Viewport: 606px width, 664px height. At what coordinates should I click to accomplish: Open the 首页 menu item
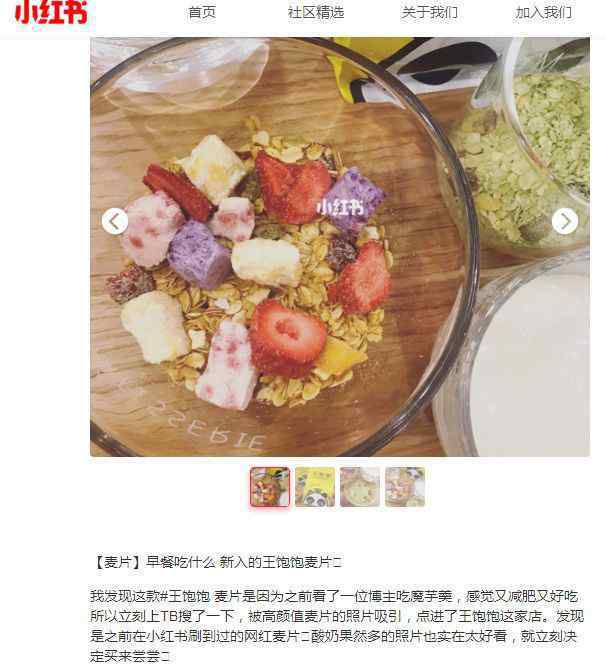click(202, 12)
